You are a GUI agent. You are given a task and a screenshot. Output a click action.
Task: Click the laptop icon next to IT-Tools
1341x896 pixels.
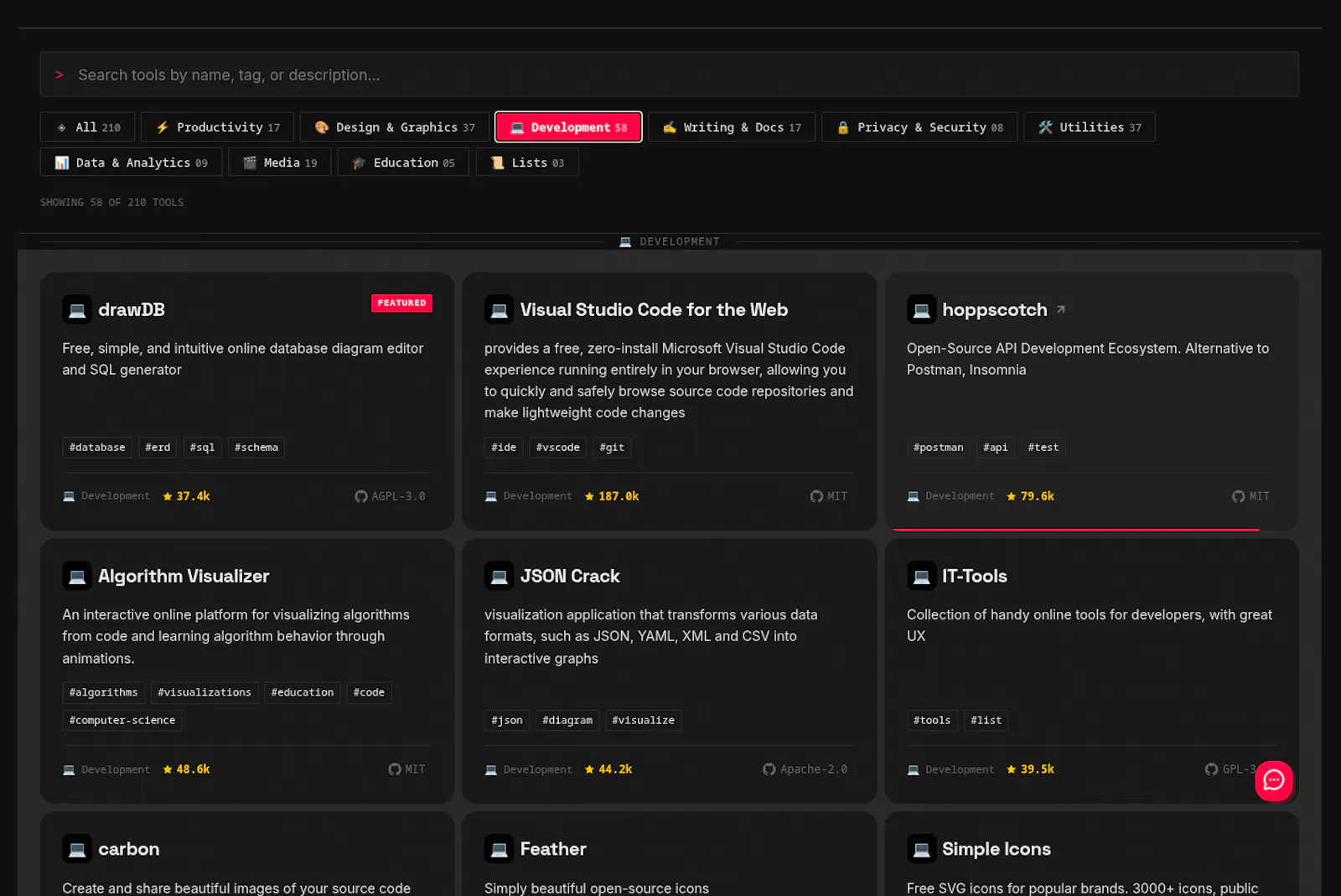point(921,576)
